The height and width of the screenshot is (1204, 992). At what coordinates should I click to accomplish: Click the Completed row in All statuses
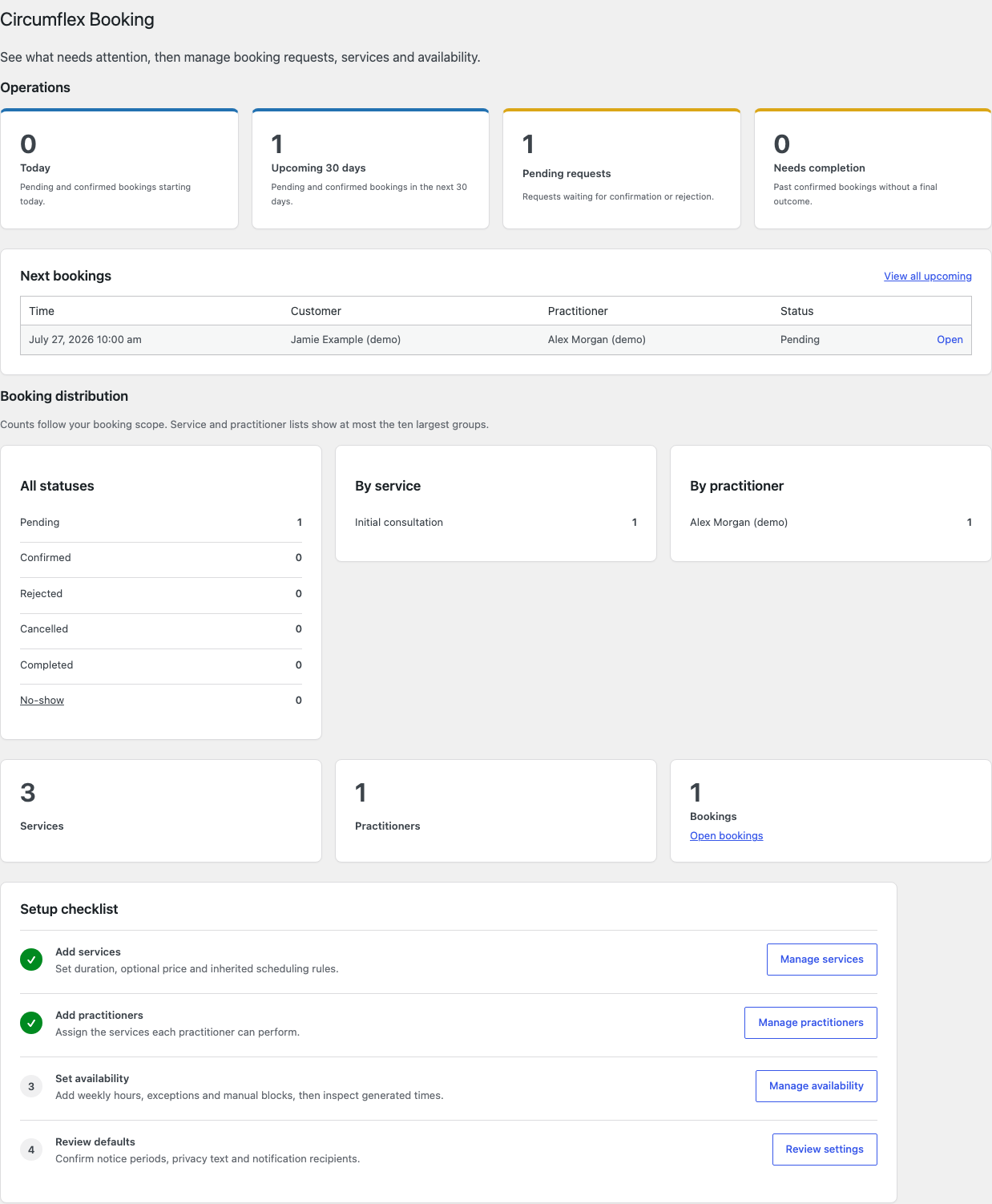161,665
